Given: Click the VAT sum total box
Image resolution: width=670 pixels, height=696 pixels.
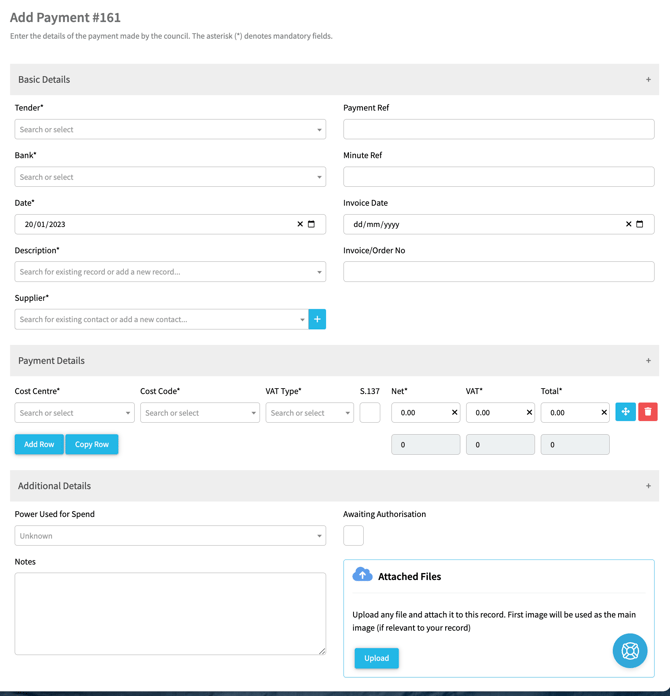Looking at the screenshot, I should (x=500, y=445).
